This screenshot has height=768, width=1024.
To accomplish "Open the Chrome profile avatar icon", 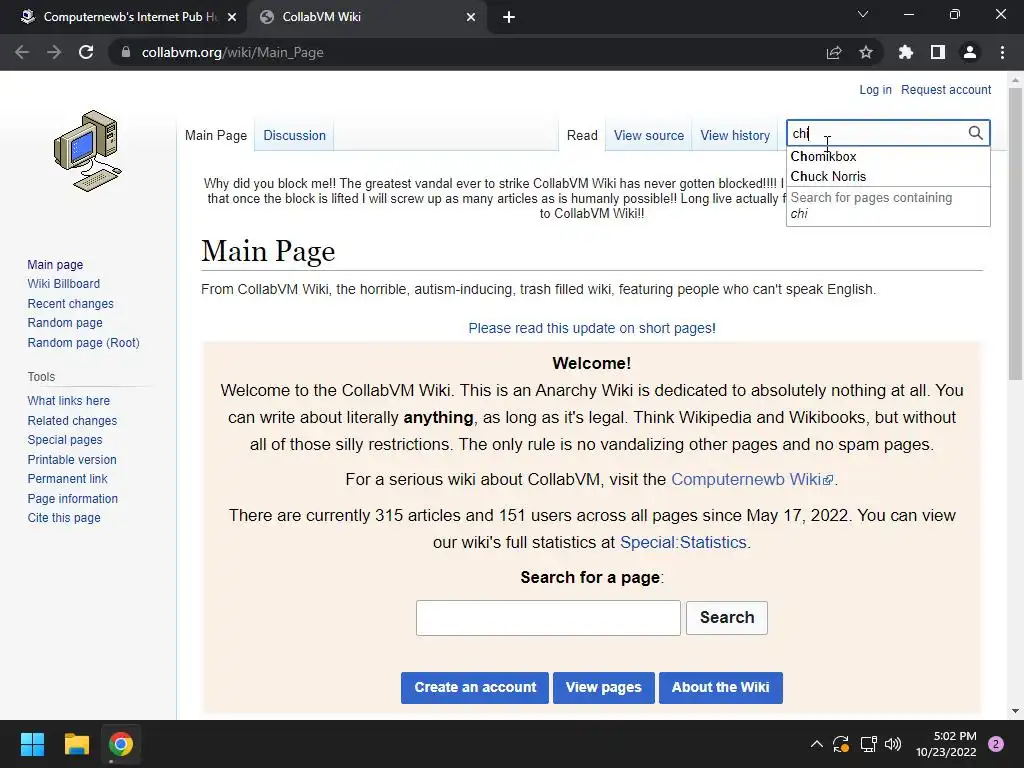I will tap(970, 52).
